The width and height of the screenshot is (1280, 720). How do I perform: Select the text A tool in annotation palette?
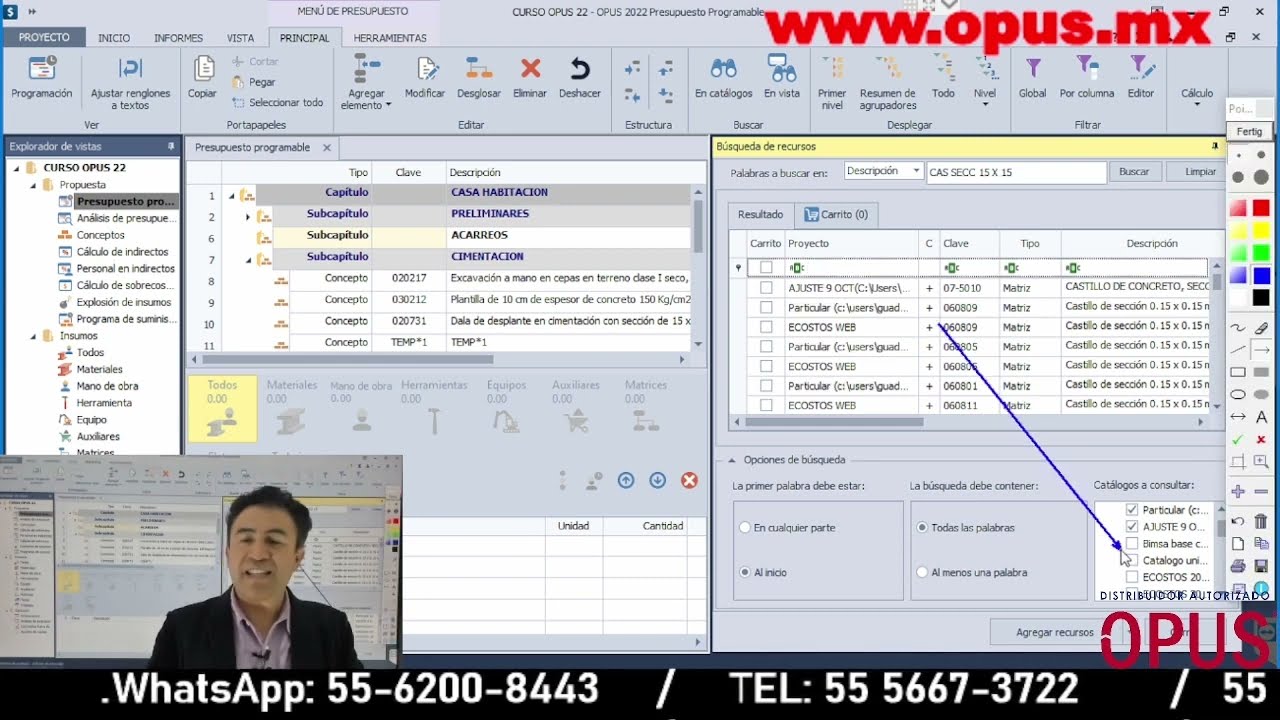pos(1261,417)
